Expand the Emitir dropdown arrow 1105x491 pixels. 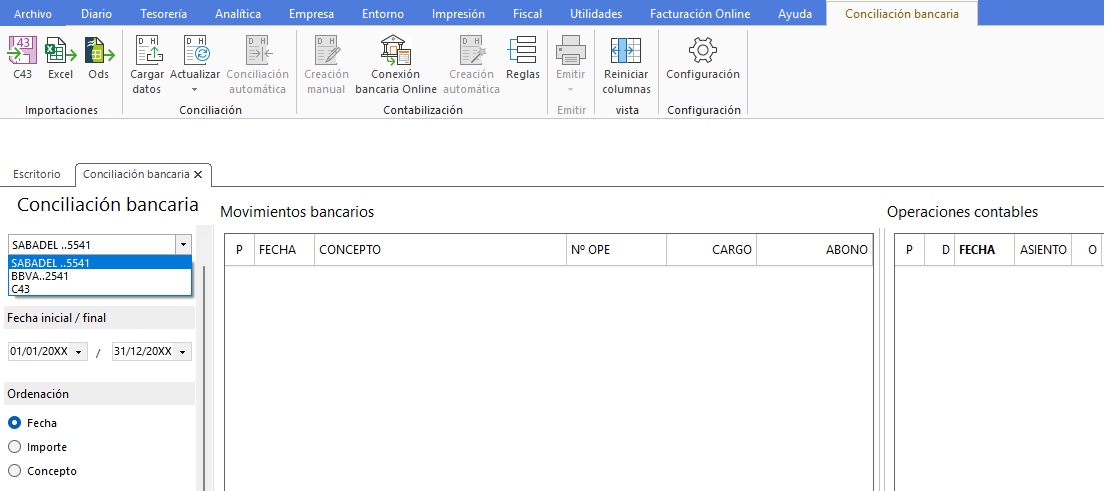click(x=571, y=89)
